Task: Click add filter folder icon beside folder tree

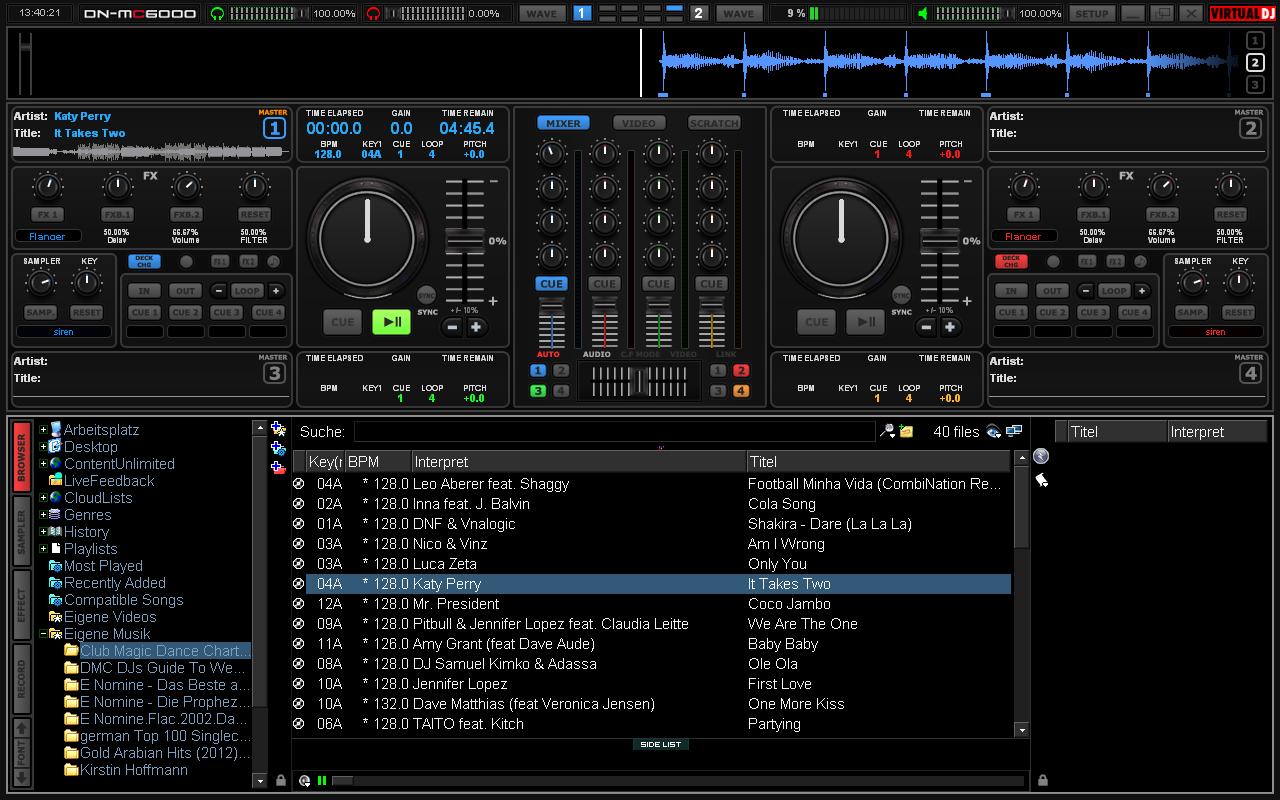Action: [278, 448]
